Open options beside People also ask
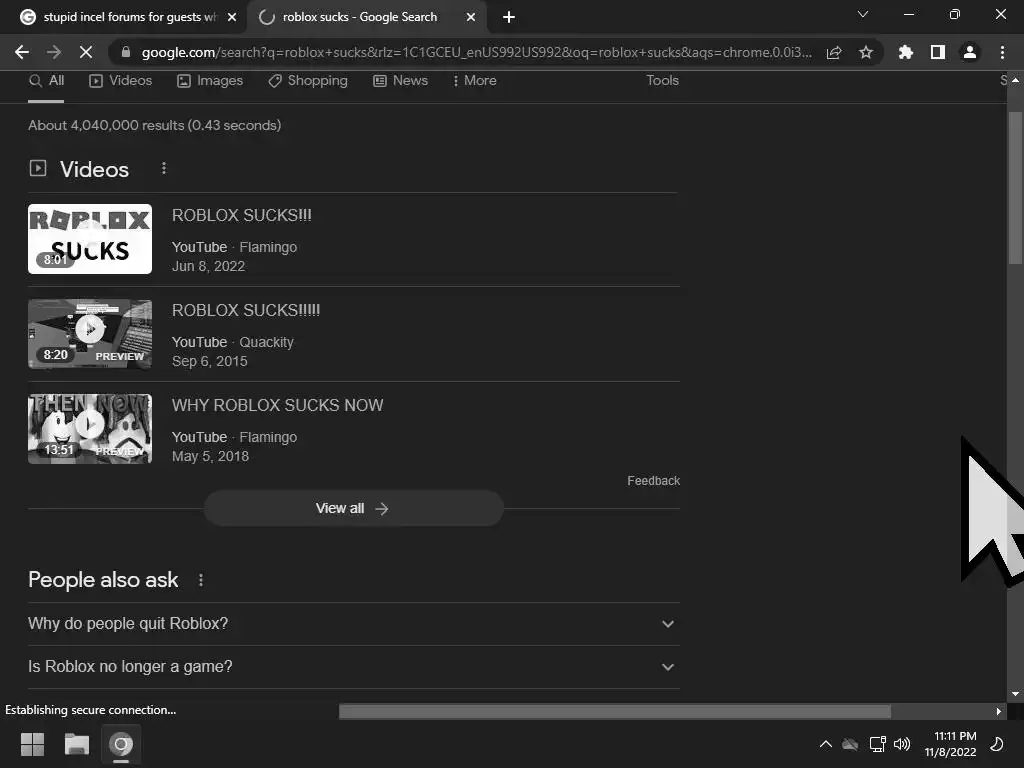The height and width of the screenshot is (768, 1024). pos(200,580)
